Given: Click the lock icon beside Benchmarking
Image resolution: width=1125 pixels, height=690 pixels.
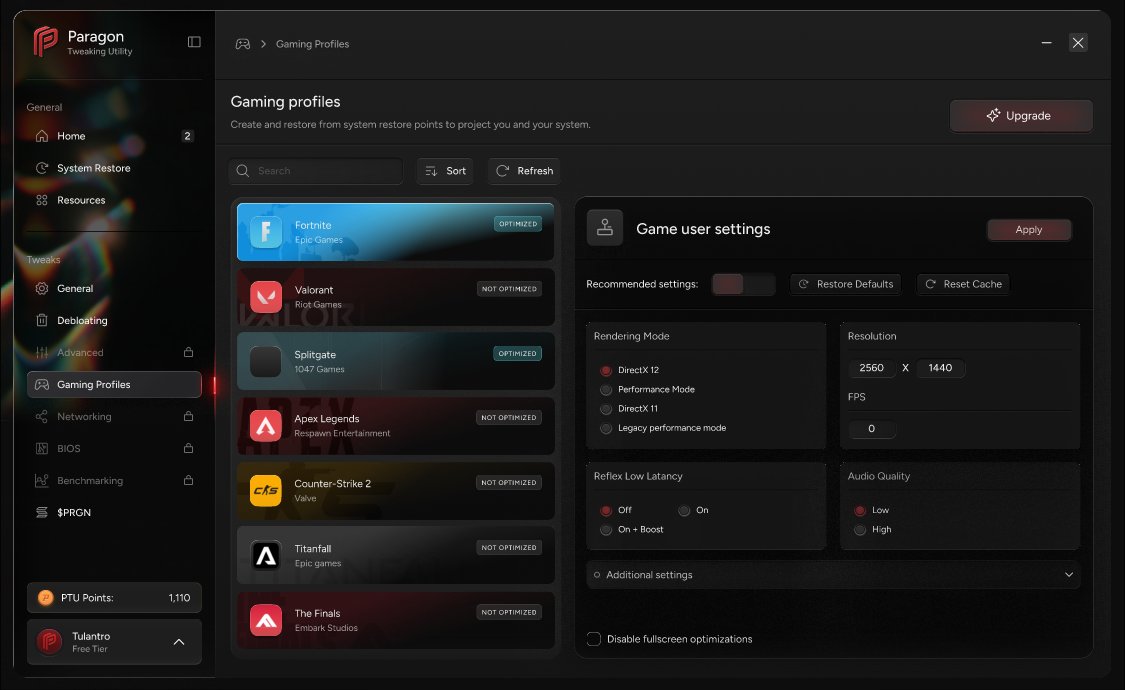Looking at the screenshot, I should 188,481.
